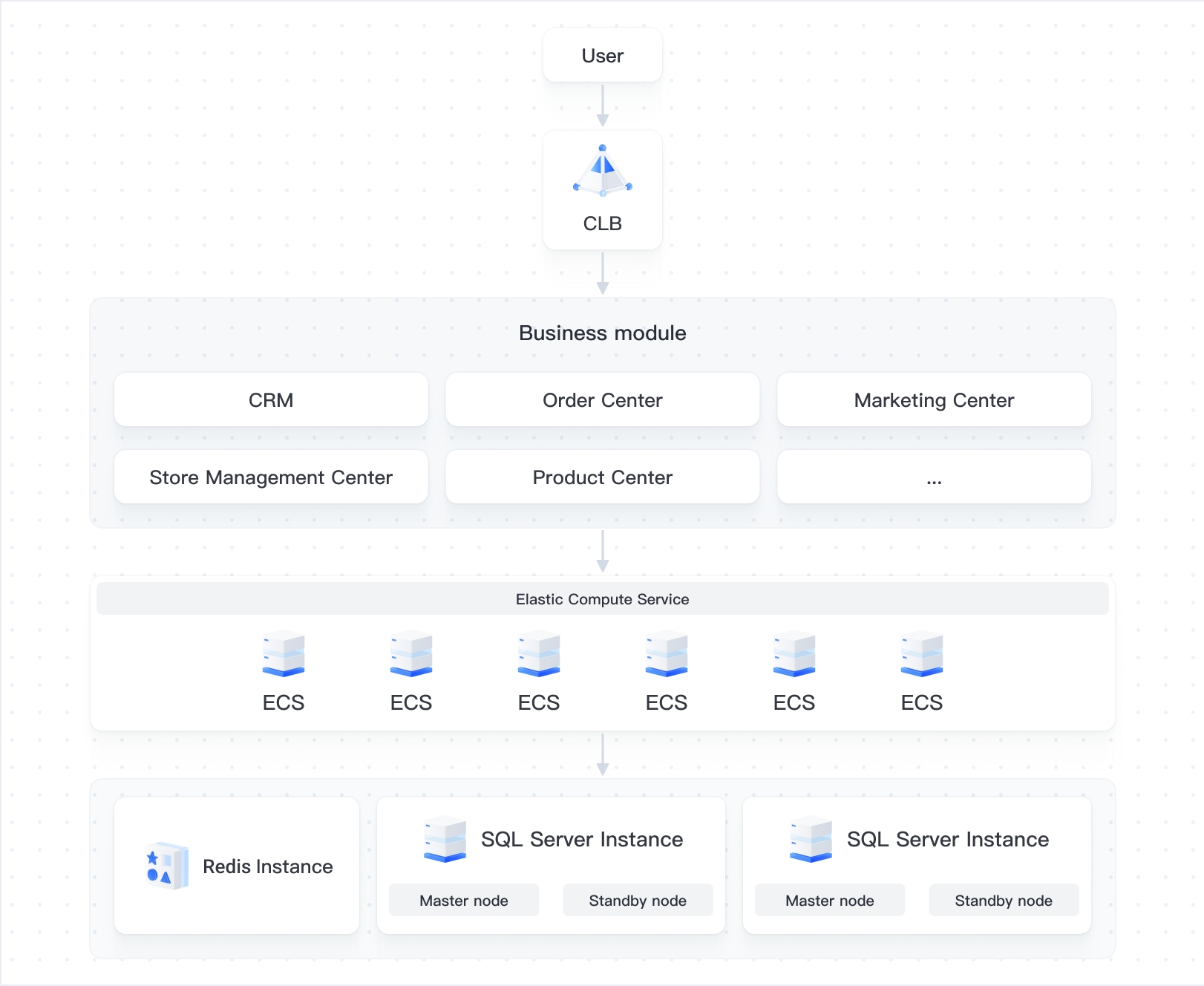The height and width of the screenshot is (986, 1204).
Task: Click the Elastic Compute Service header bar
Action: (602, 599)
